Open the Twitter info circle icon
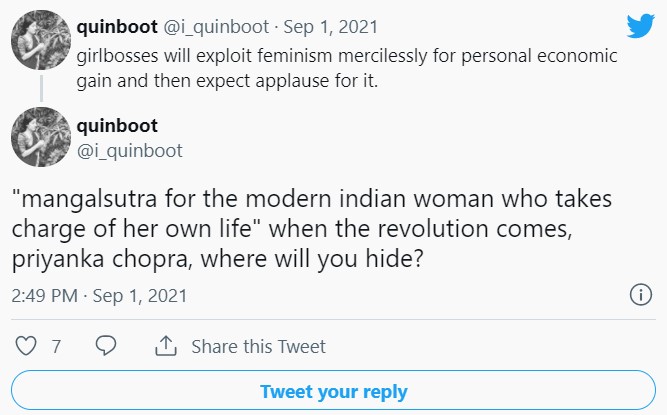This screenshot has width=667, height=415. tap(640, 295)
